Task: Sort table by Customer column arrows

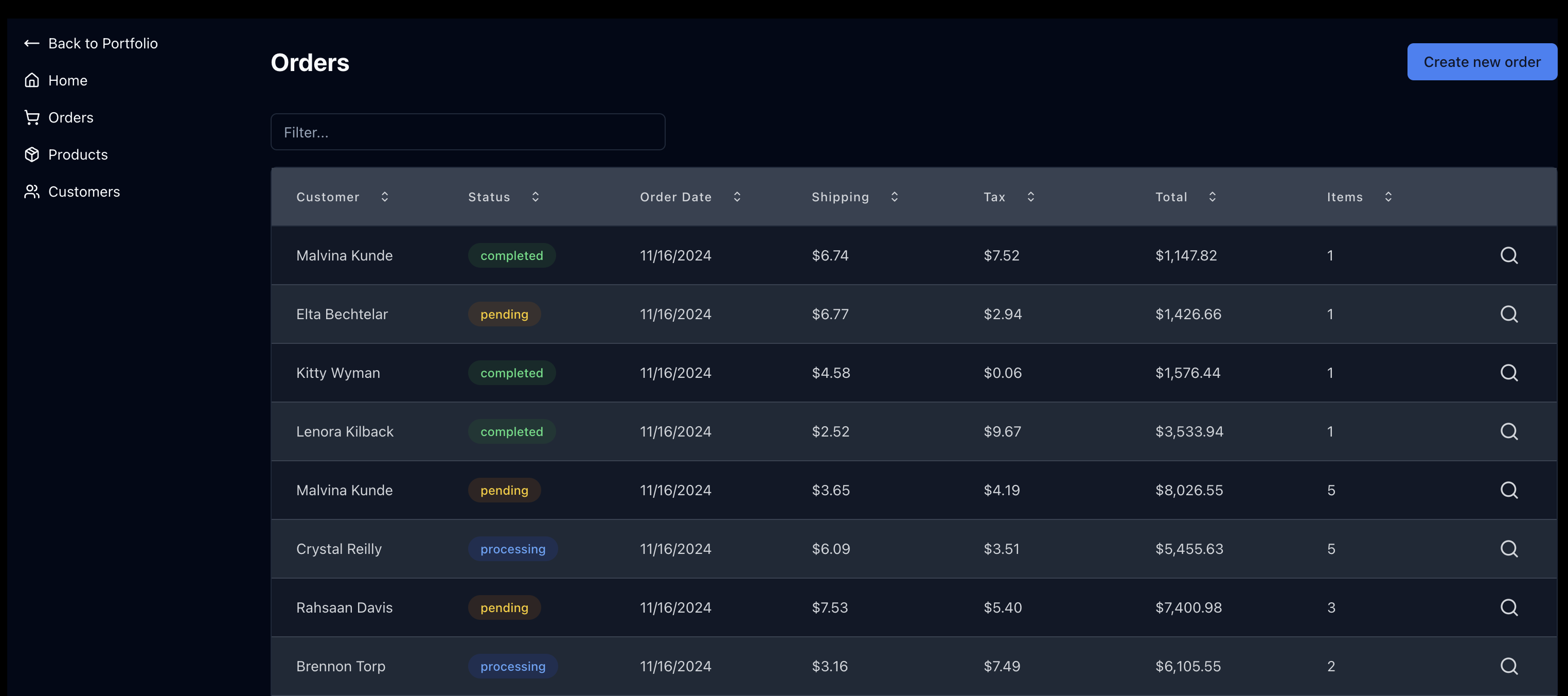Action: pos(385,197)
